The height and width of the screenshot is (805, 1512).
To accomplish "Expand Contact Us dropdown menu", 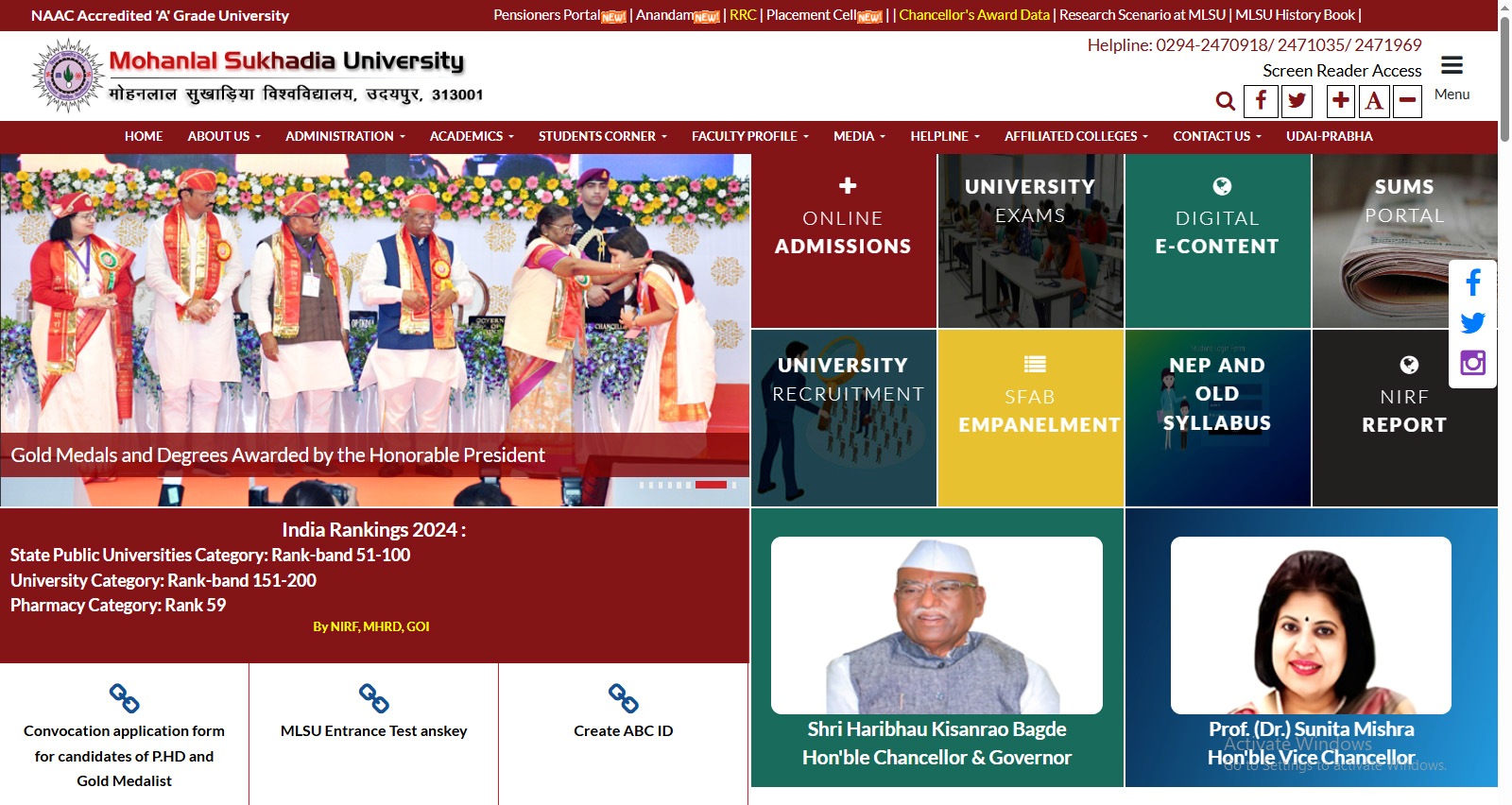I will [1217, 136].
